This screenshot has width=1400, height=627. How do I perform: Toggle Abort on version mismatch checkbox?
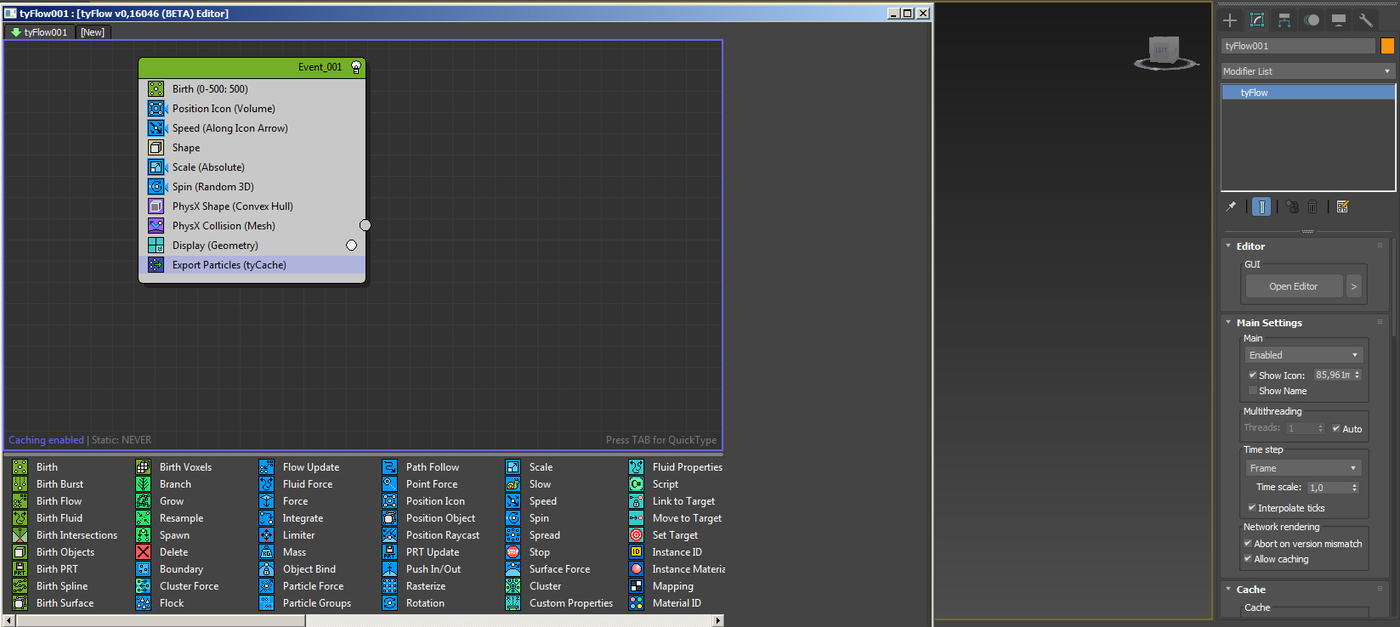tap(1247, 543)
